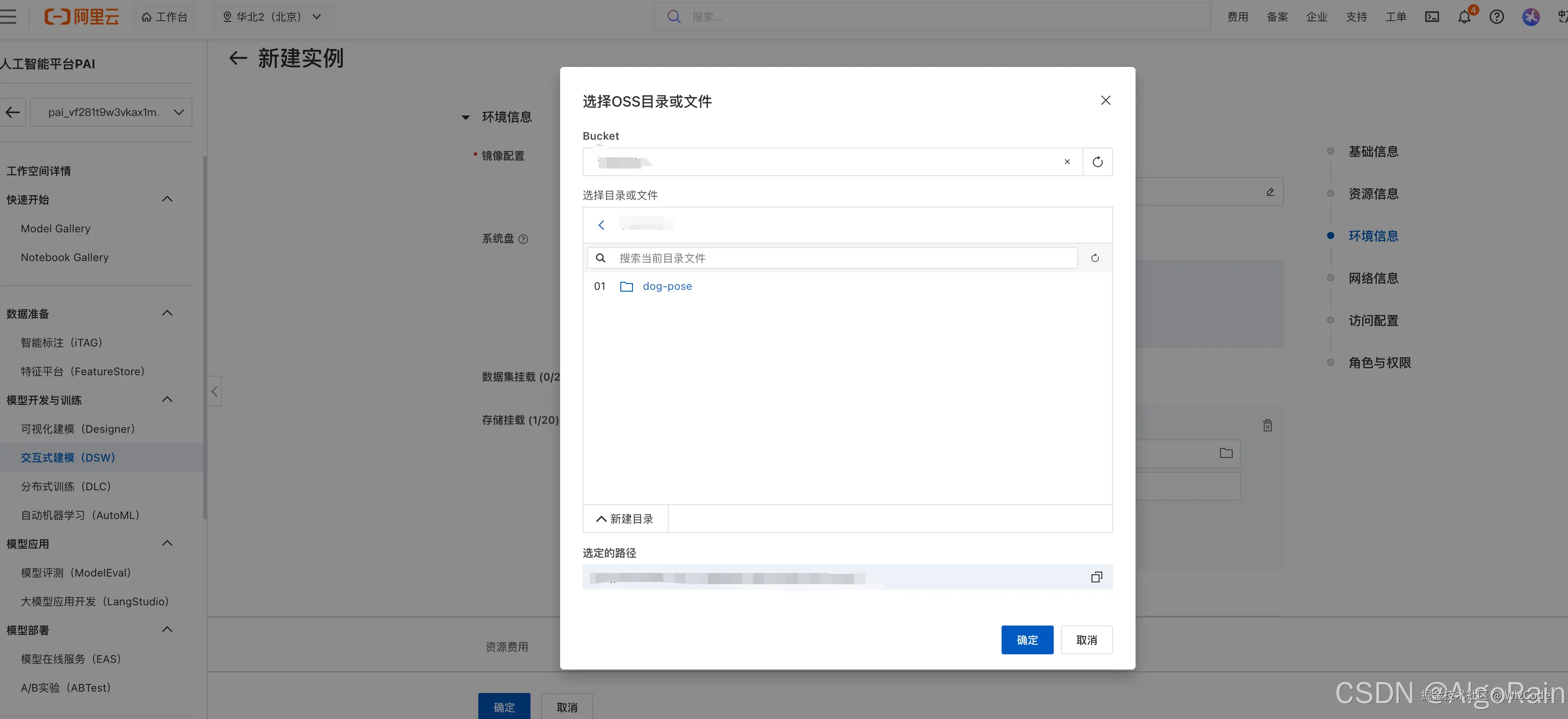1568x719 pixels.
Task: Close the 选择OSS目录或文件 dialog
Action: click(x=1105, y=100)
